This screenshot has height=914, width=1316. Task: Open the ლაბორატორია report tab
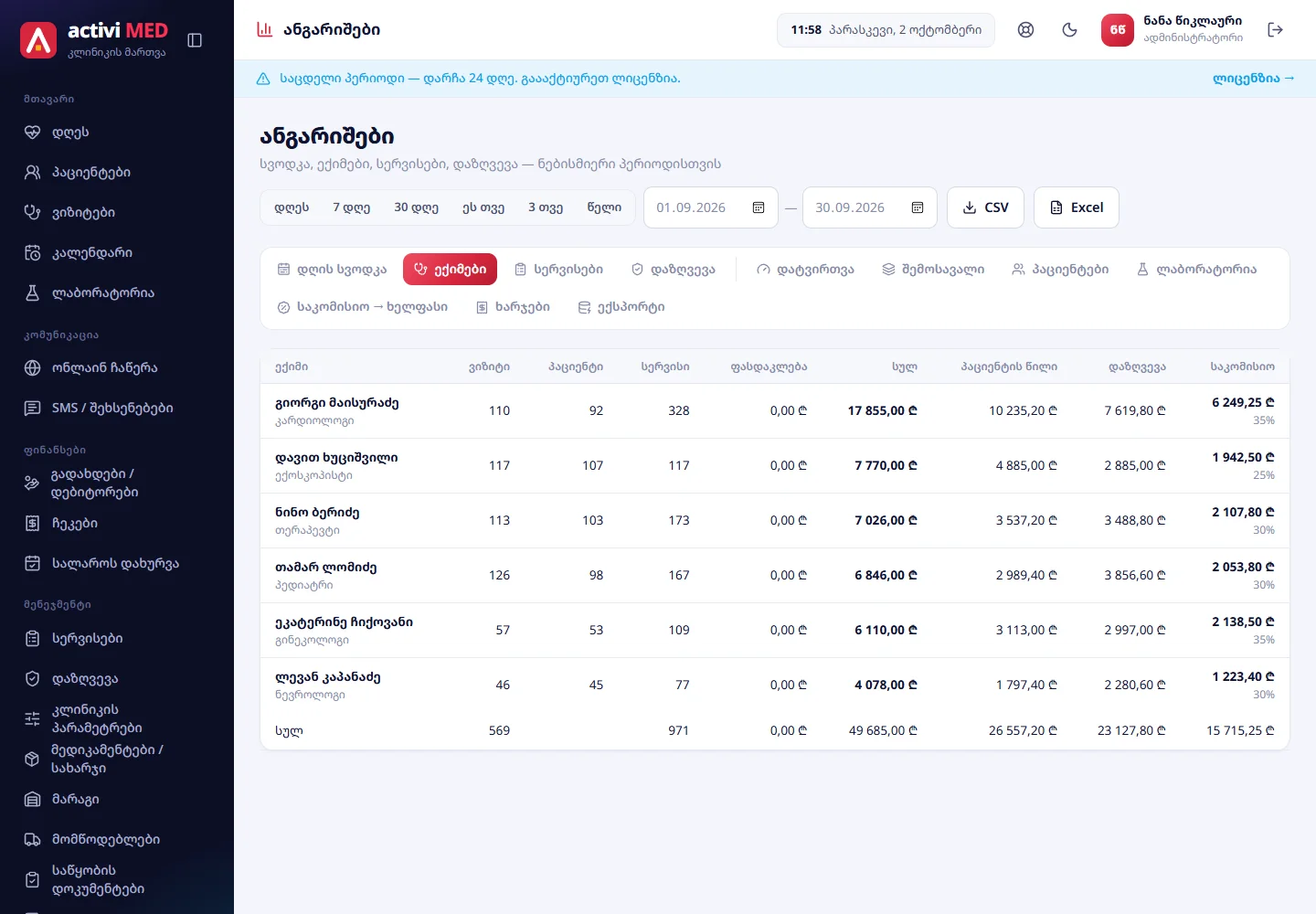(x=1196, y=270)
